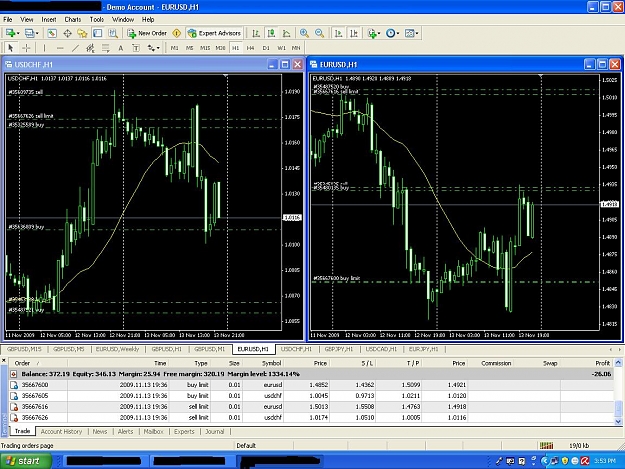This screenshot has width=625, height=469.
Task: Open the News terminal tab
Action: [x=100, y=432]
